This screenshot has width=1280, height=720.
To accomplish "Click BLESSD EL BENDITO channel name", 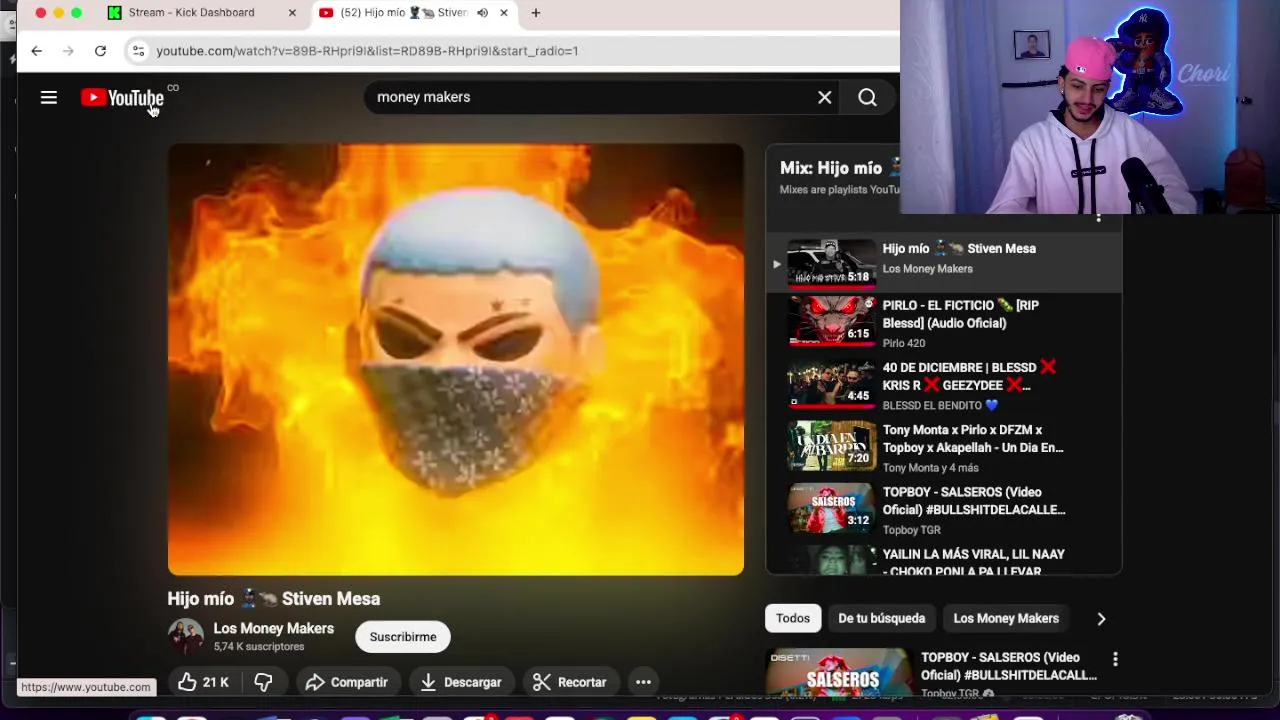I will [x=940, y=405].
